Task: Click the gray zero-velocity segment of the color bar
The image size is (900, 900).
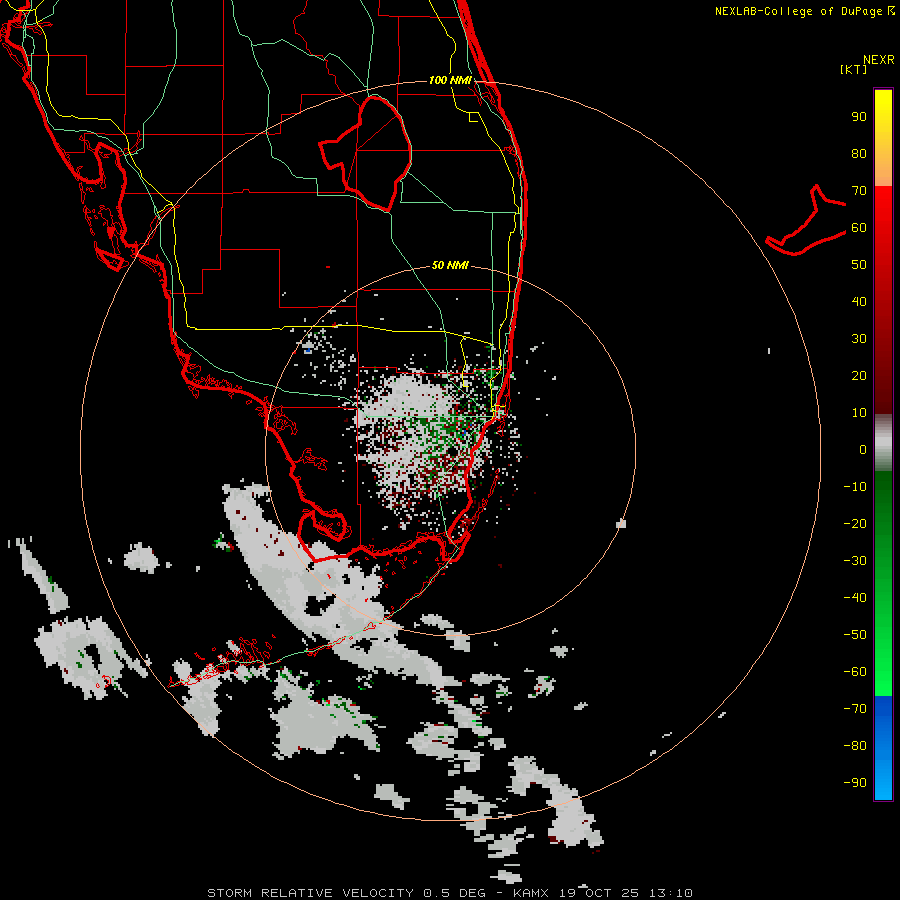Action: [883, 443]
